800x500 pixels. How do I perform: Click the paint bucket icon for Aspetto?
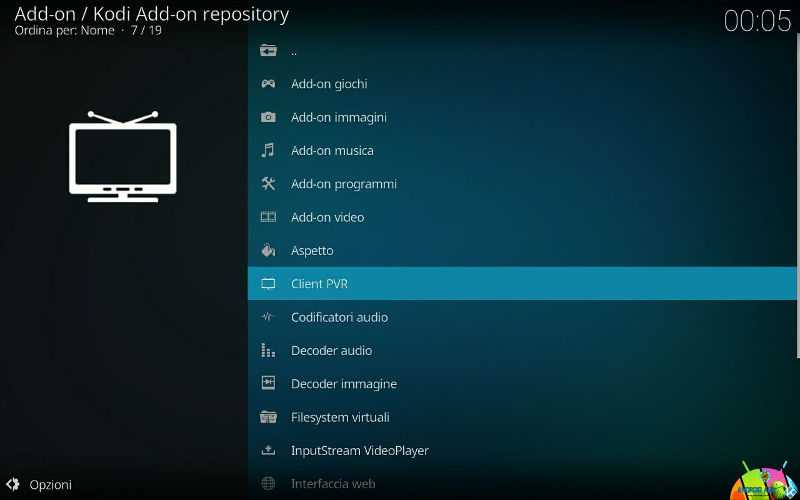tap(268, 250)
